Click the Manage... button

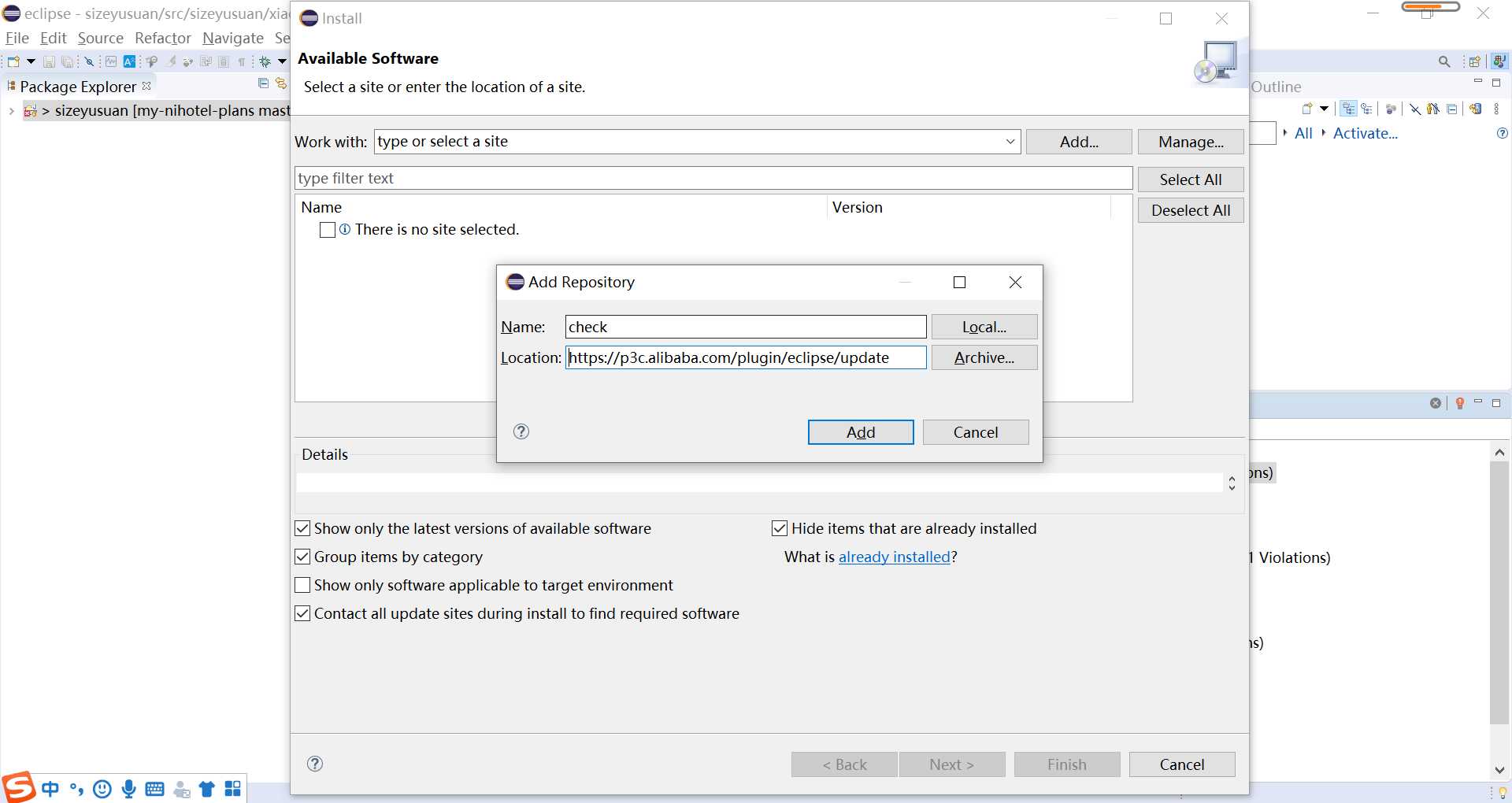point(1191,142)
